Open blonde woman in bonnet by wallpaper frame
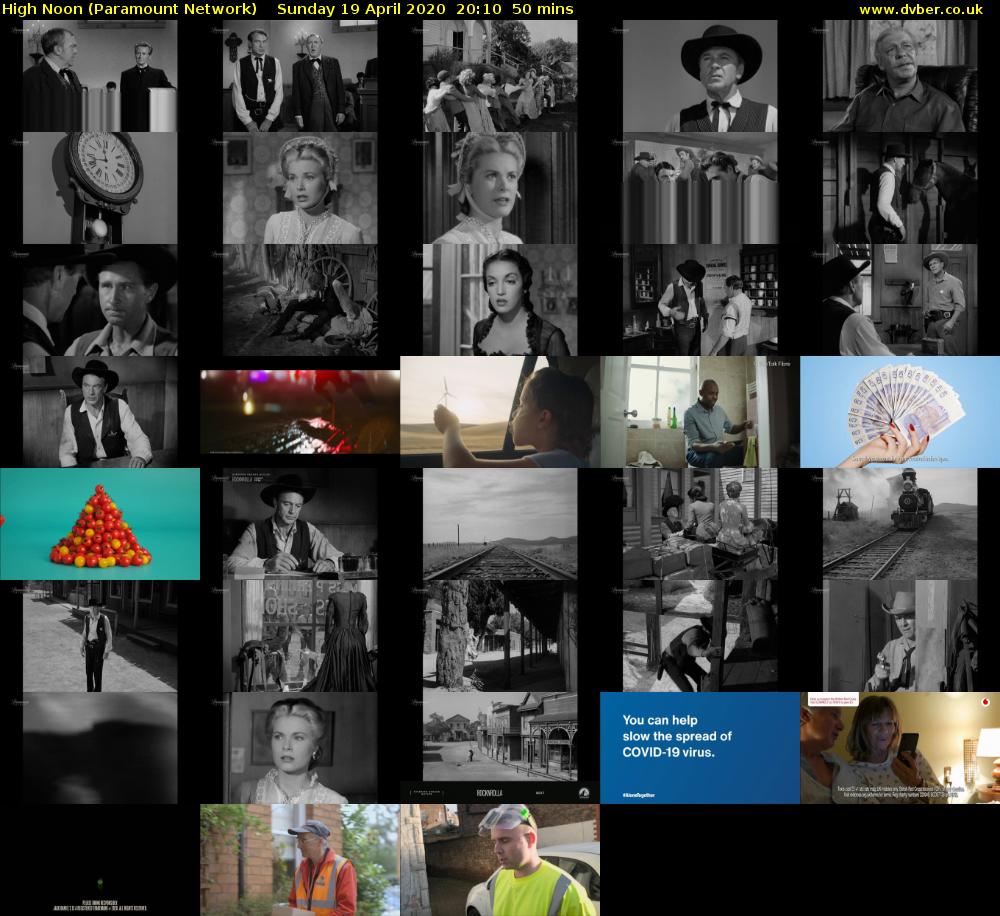 pyautogui.click(x=300, y=188)
